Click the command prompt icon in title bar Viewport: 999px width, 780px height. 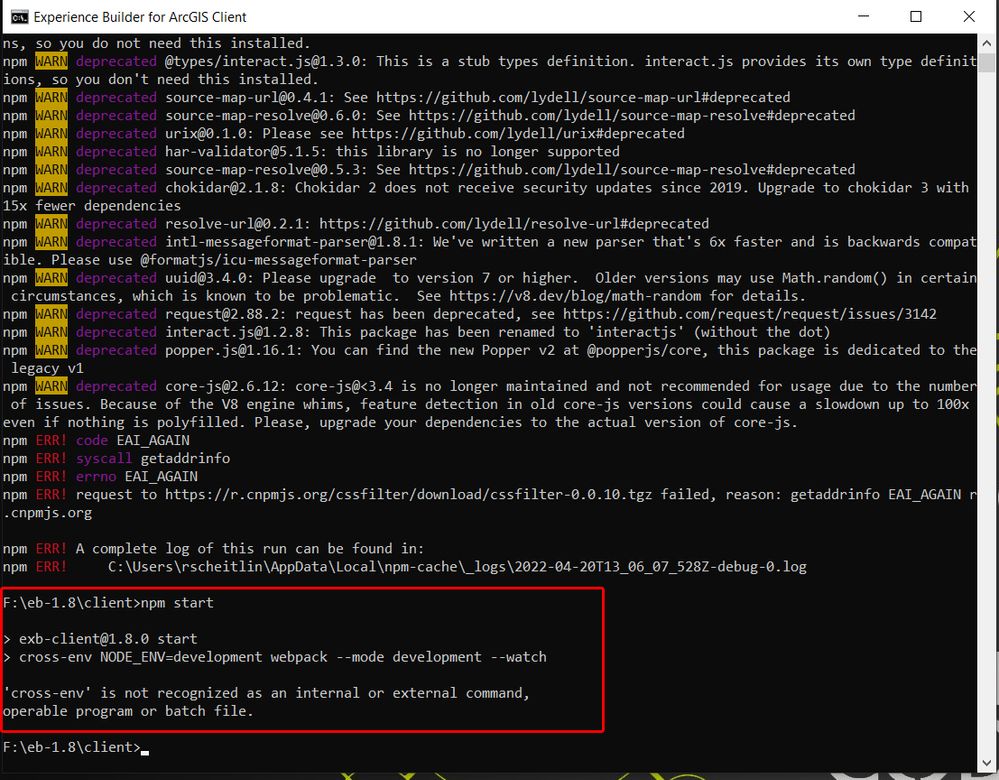click(19, 17)
